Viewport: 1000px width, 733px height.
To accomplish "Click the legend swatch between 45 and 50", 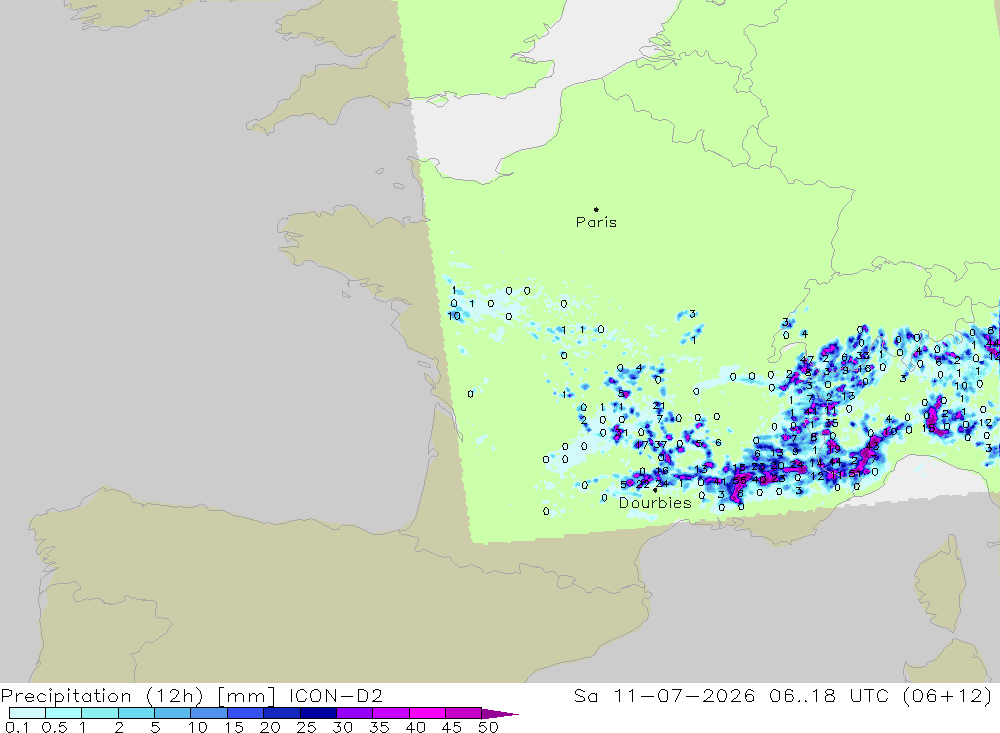I will coord(463,713).
